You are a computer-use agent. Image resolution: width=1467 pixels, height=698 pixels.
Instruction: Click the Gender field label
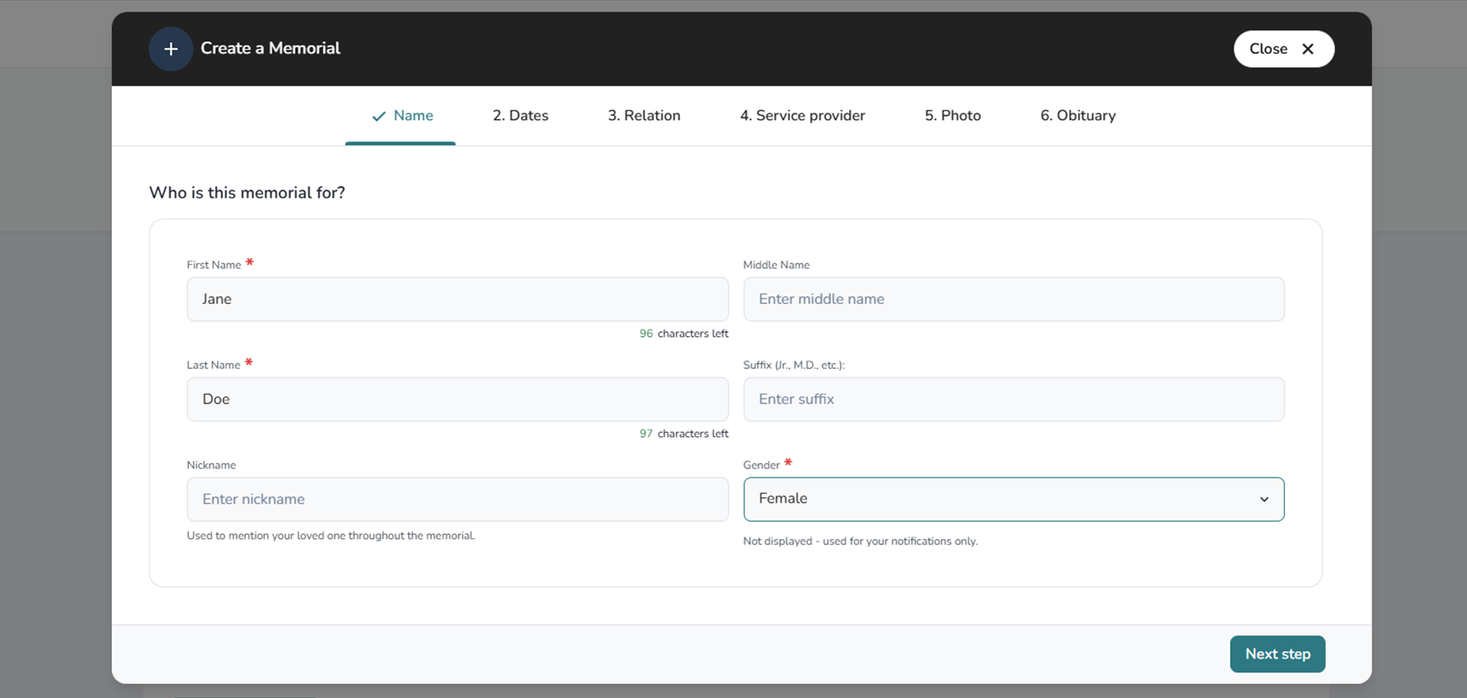point(761,465)
